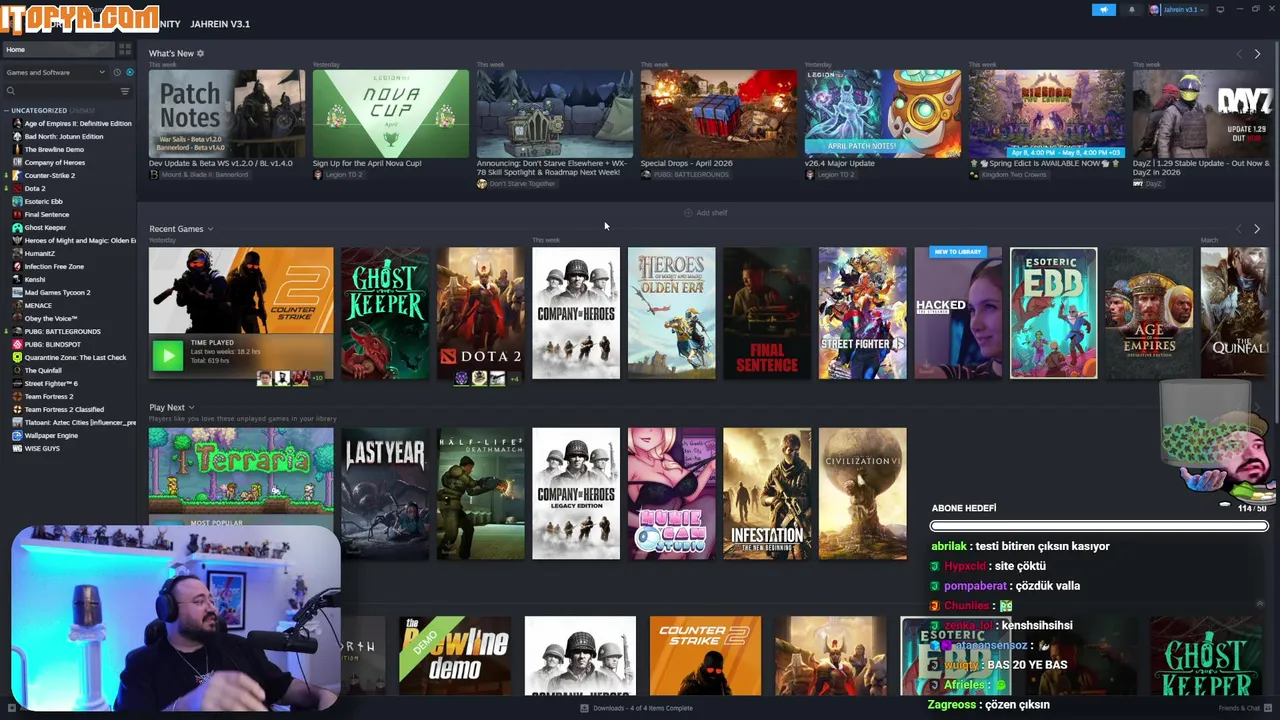Open Dota 2 cover in Recent Games
Screen dimensions: 1280x720
tap(480, 313)
